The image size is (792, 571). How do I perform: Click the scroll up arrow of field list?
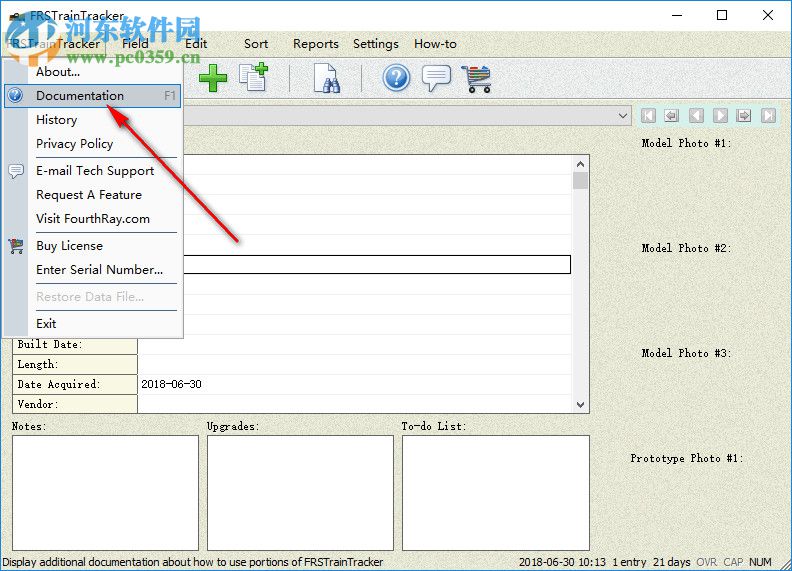coord(580,164)
